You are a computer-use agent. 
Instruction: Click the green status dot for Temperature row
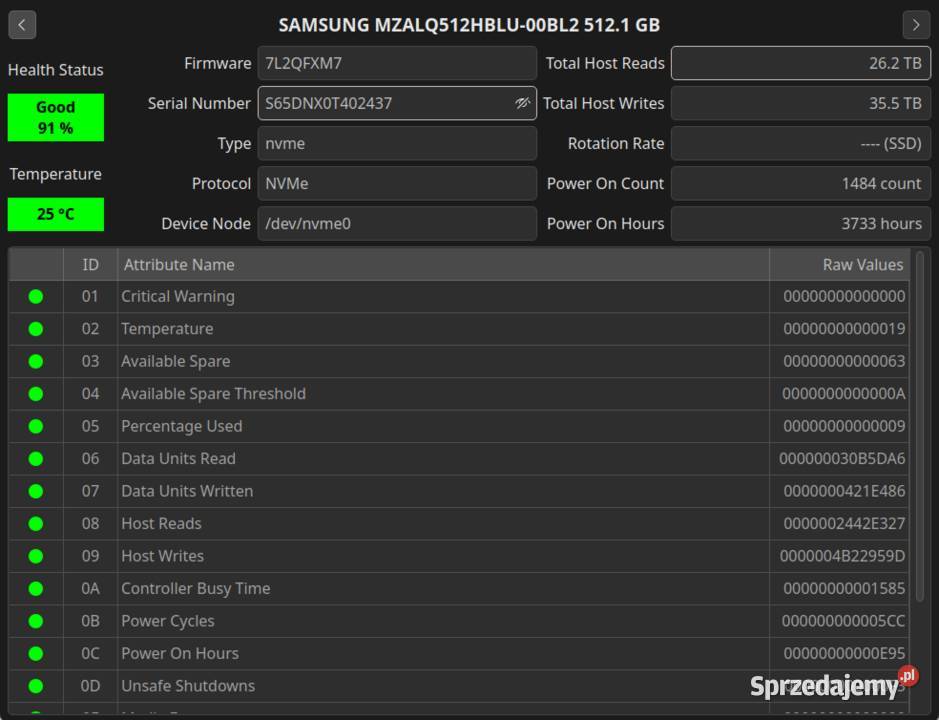[x=36, y=329]
